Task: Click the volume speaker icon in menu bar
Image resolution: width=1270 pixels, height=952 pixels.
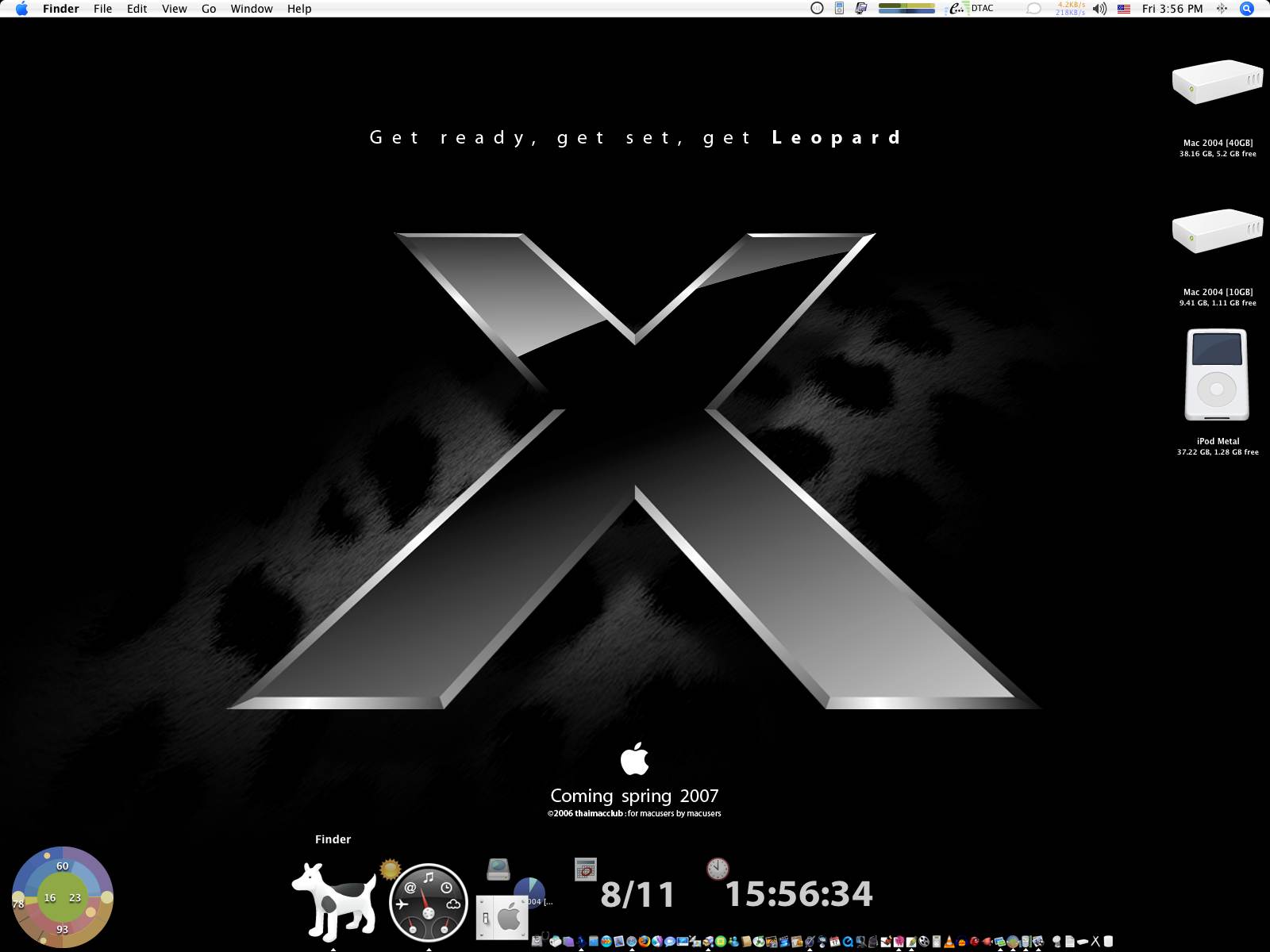Action: [1099, 9]
